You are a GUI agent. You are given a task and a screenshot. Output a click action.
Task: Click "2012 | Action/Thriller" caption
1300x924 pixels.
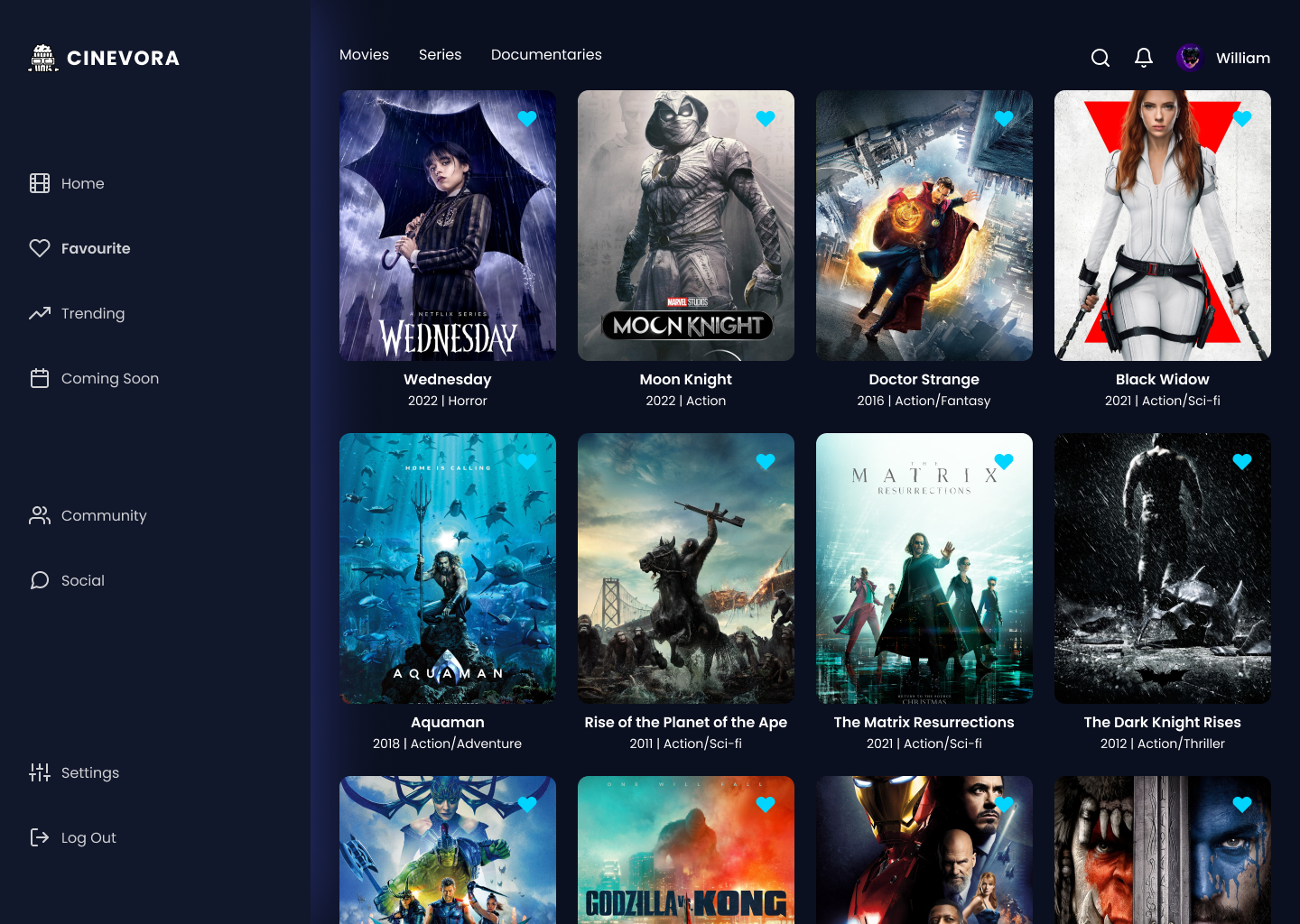click(x=1163, y=744)
